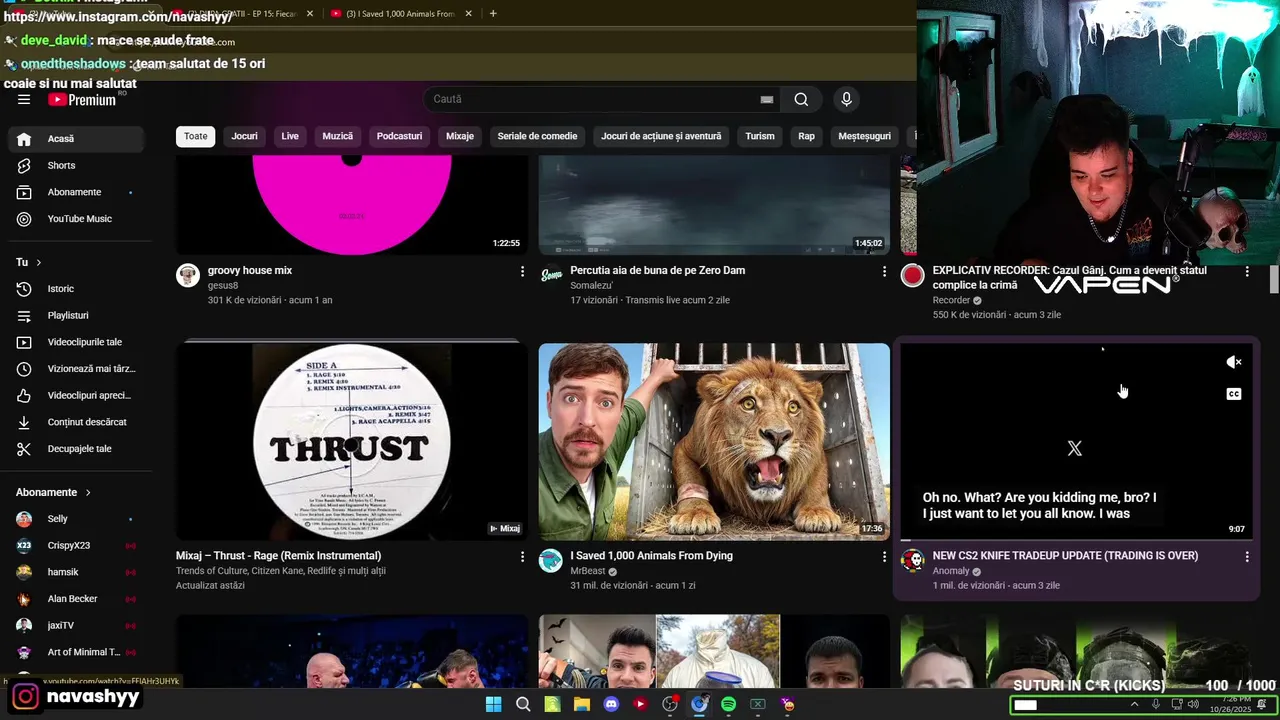
Task: Select the Meșteșuguri filter chip
Action: pyautogui.click(x=864, y=136)
